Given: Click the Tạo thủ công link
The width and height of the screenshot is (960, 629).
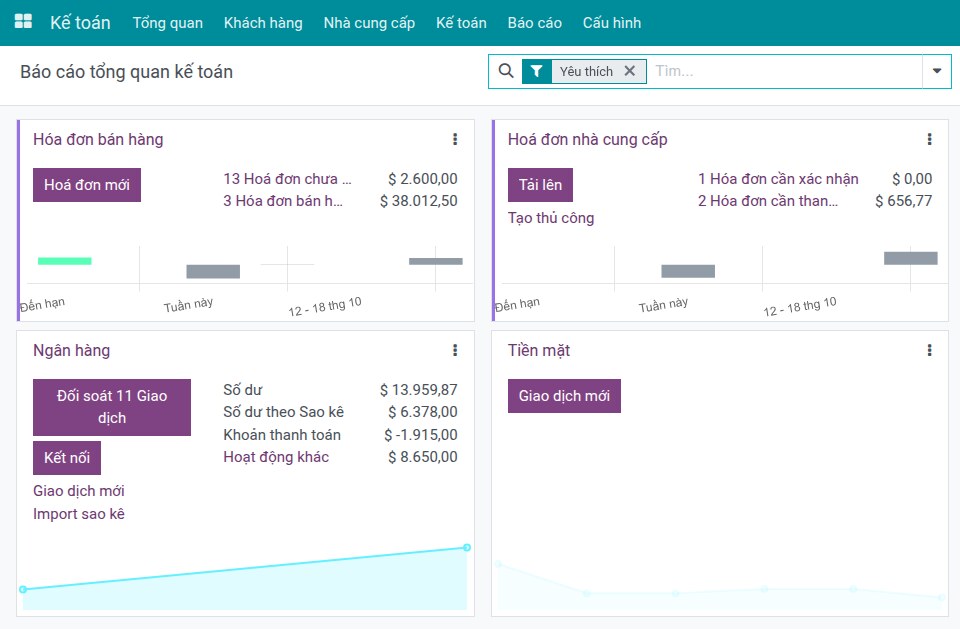Looking at the screenshot, I should pyautogui.click(x=551, y=218).
